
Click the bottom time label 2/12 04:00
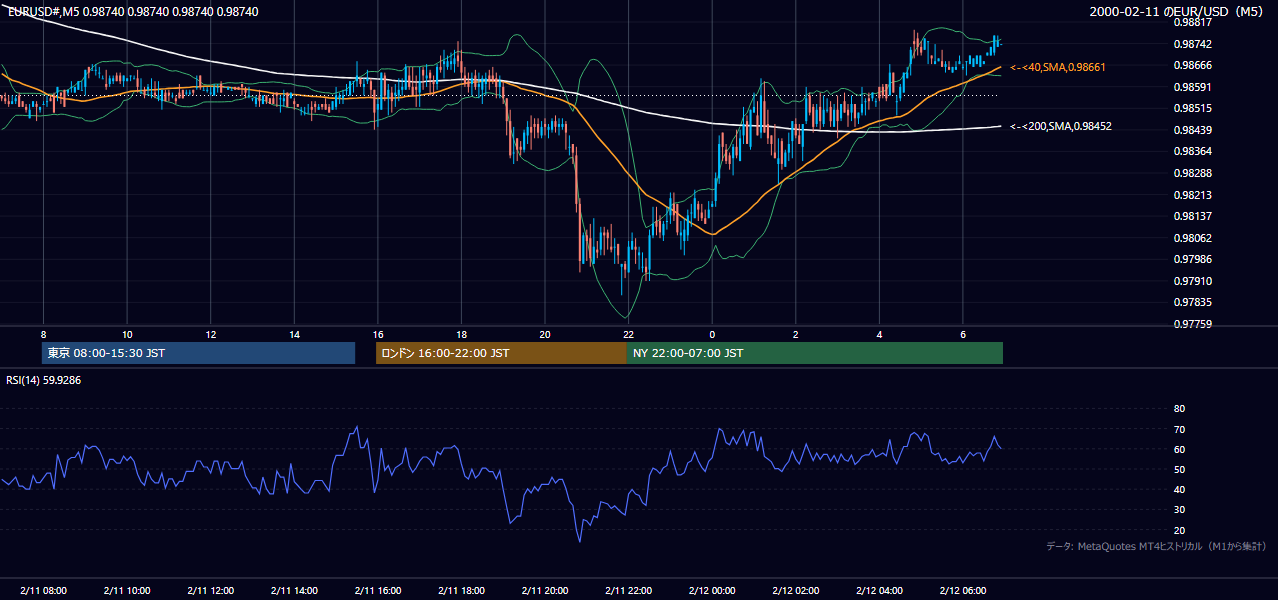coord(879,590)
